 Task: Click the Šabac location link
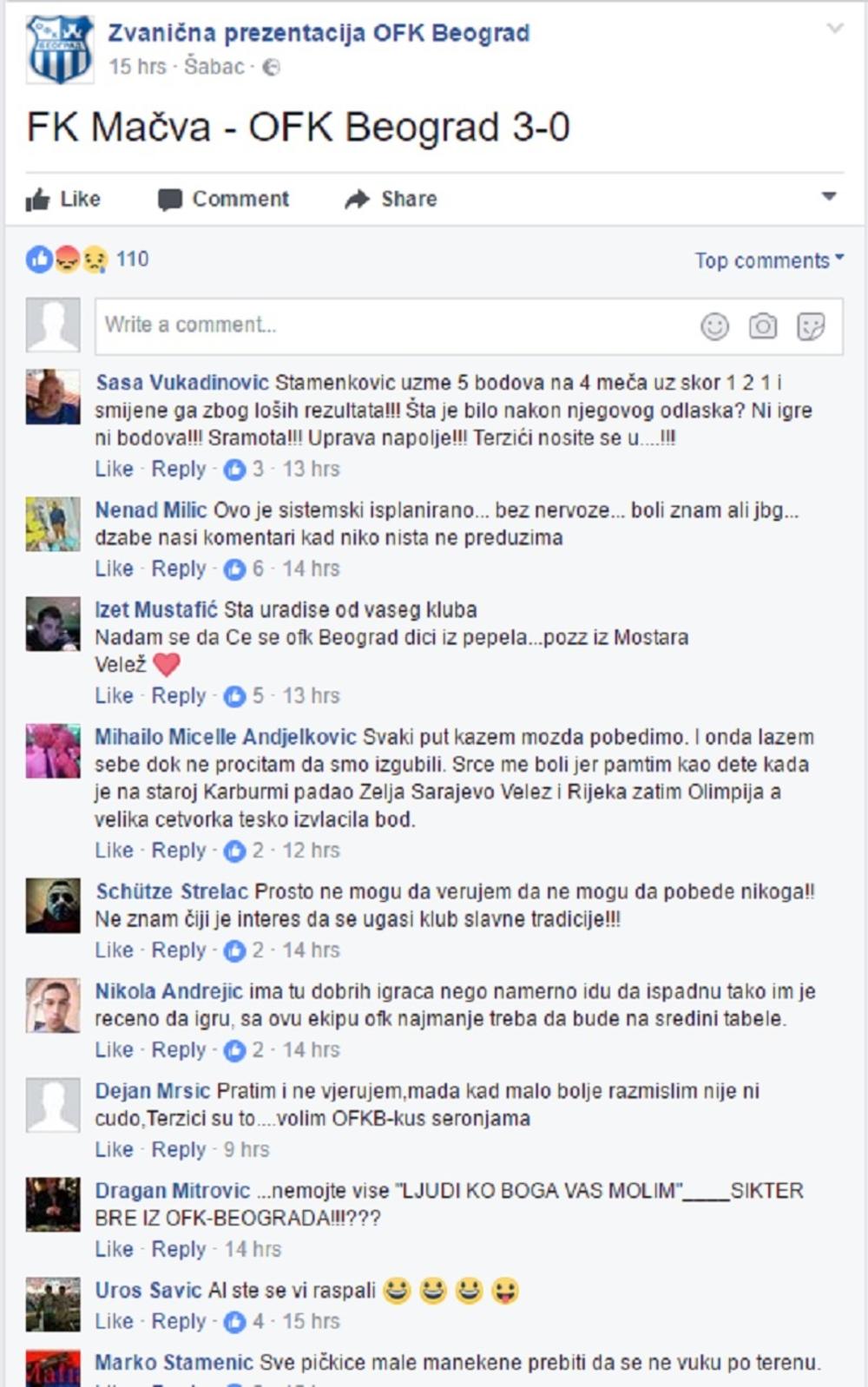point(214,67)
